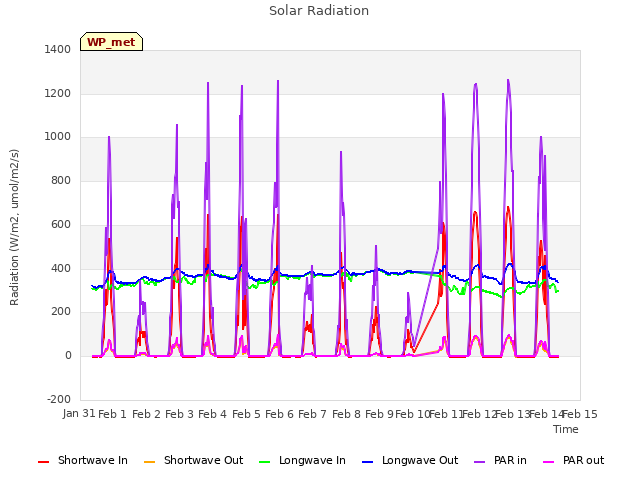Image resolution: width=640 pixels, height=480 pixels.
Task: Click the red Shortwave In legend swatch
Action: point(44,462)
